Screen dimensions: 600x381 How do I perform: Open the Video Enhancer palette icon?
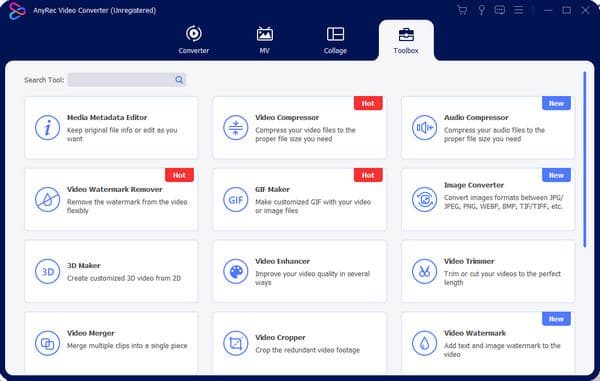point(236,271)
